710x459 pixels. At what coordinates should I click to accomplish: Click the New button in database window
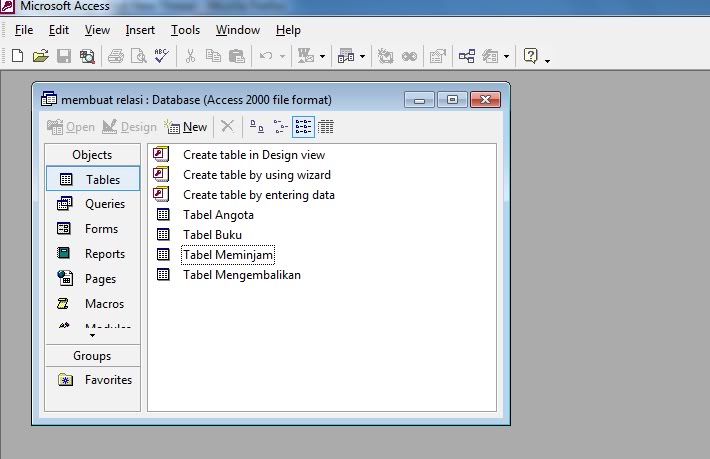(186, 127)
